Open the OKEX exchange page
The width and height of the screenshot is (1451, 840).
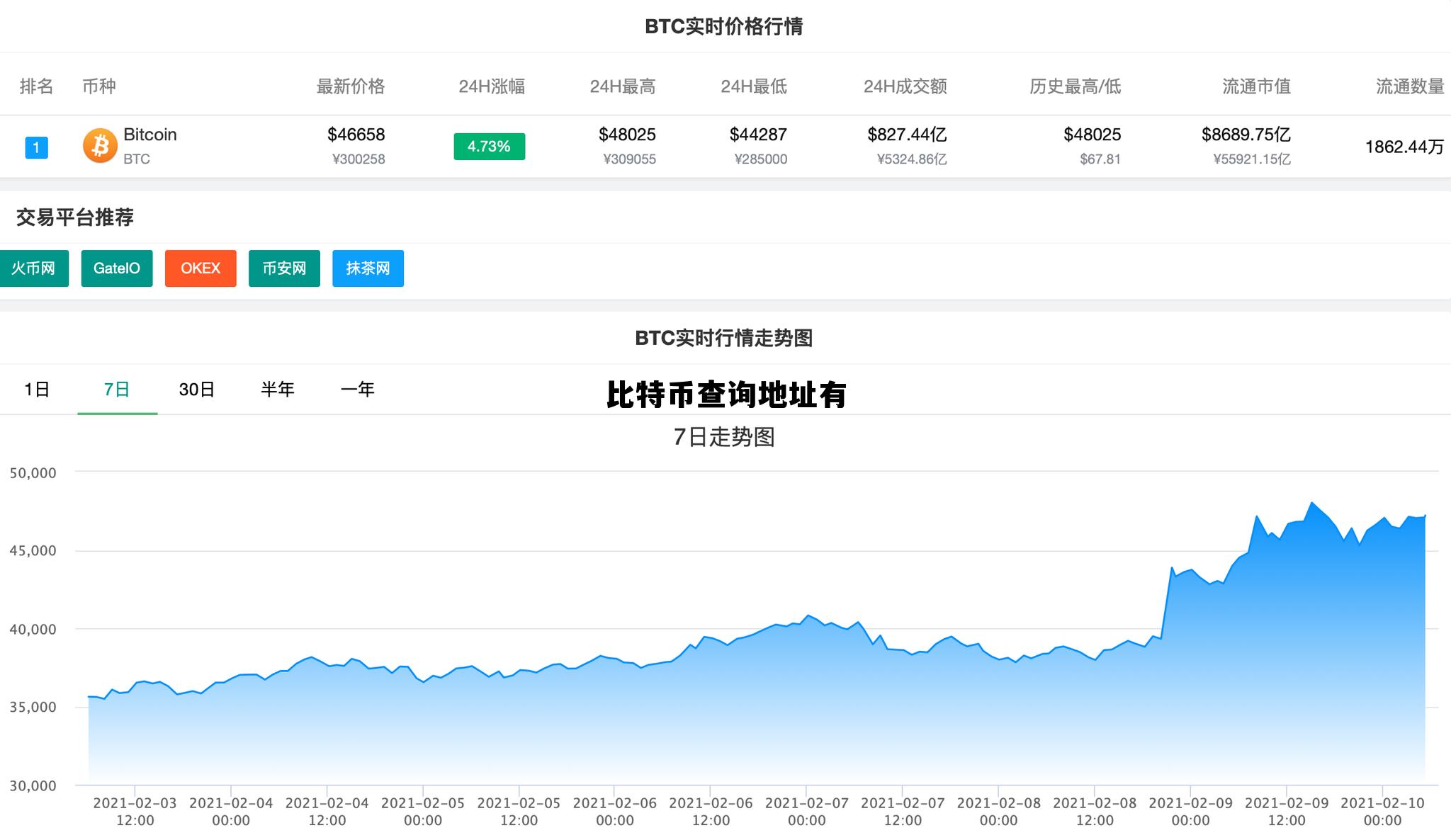coord(200,268)
